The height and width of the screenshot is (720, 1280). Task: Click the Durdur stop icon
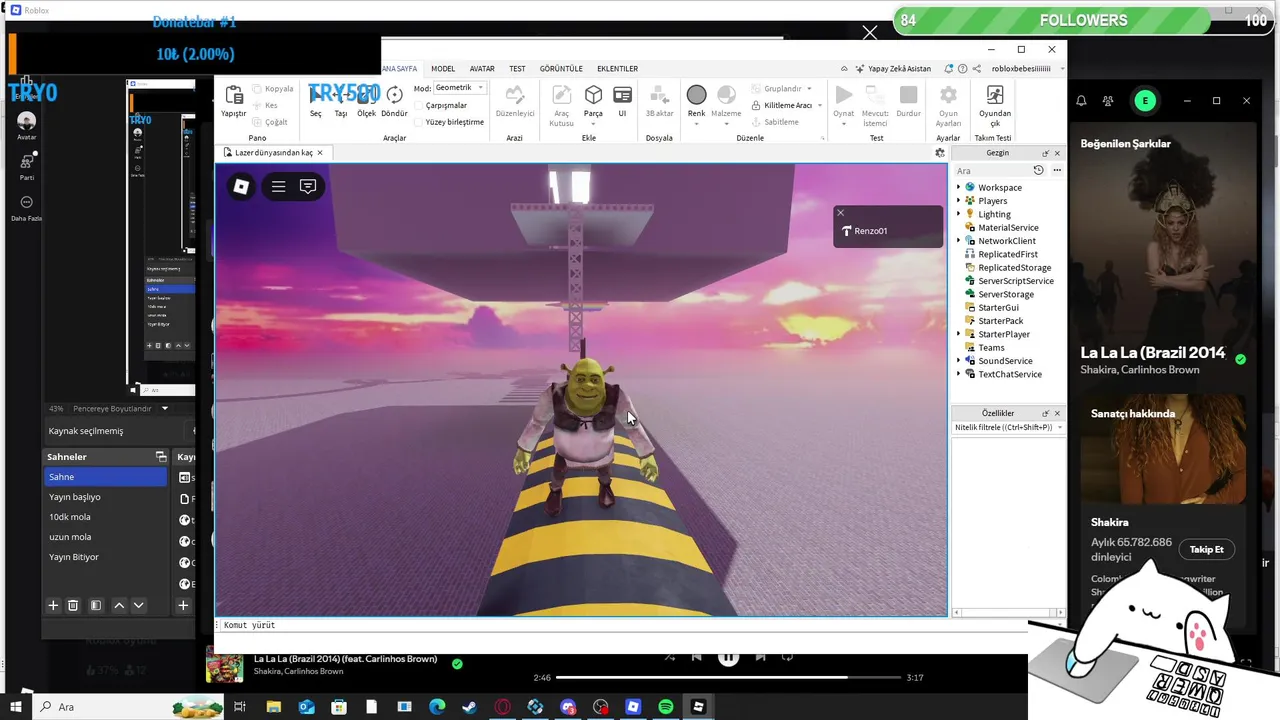click(908, 95)
